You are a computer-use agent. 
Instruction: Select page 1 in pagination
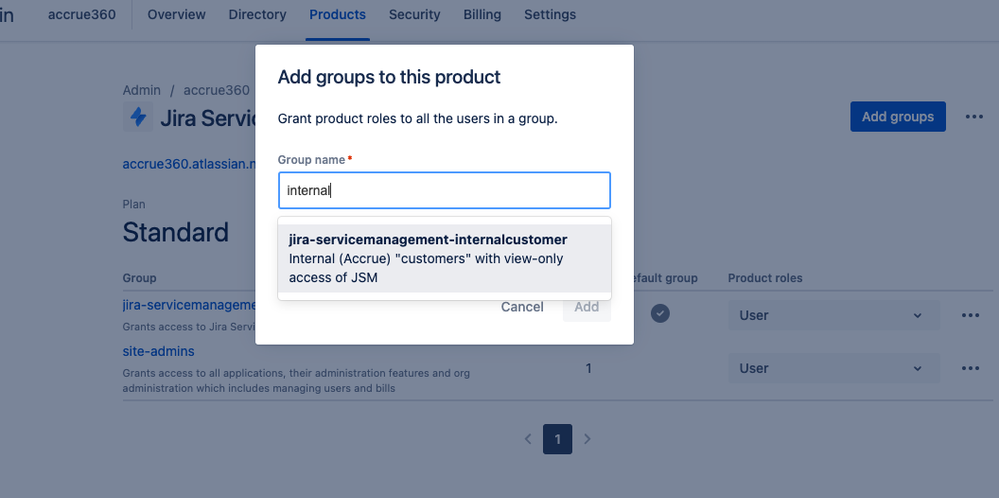557,439
